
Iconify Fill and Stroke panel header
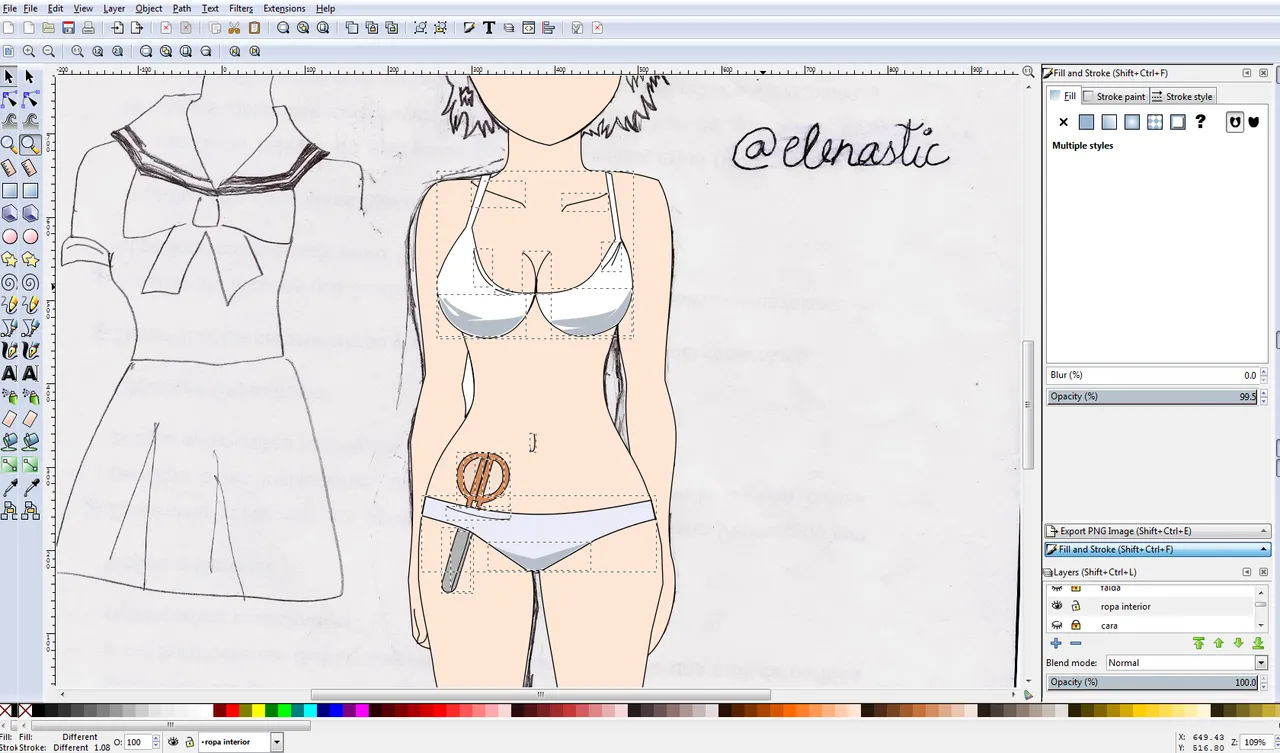coord(1247,73)
